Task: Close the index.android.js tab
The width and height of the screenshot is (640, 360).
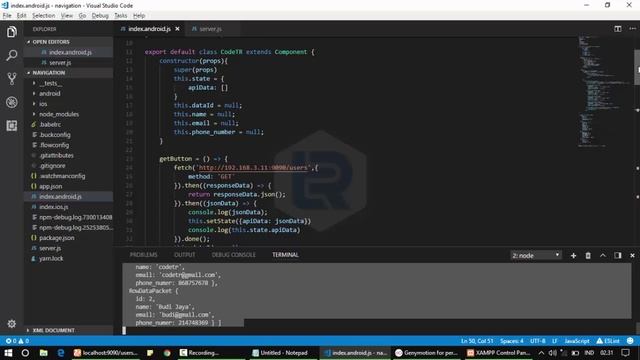Action: 177,29
